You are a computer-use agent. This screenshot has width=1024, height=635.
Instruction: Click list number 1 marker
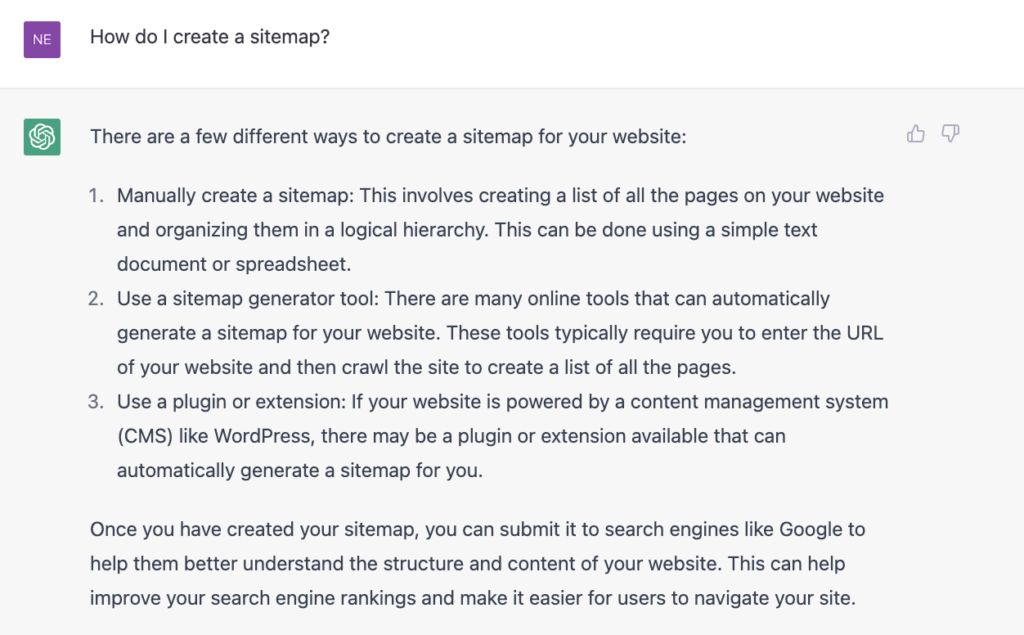click(96, 196)
